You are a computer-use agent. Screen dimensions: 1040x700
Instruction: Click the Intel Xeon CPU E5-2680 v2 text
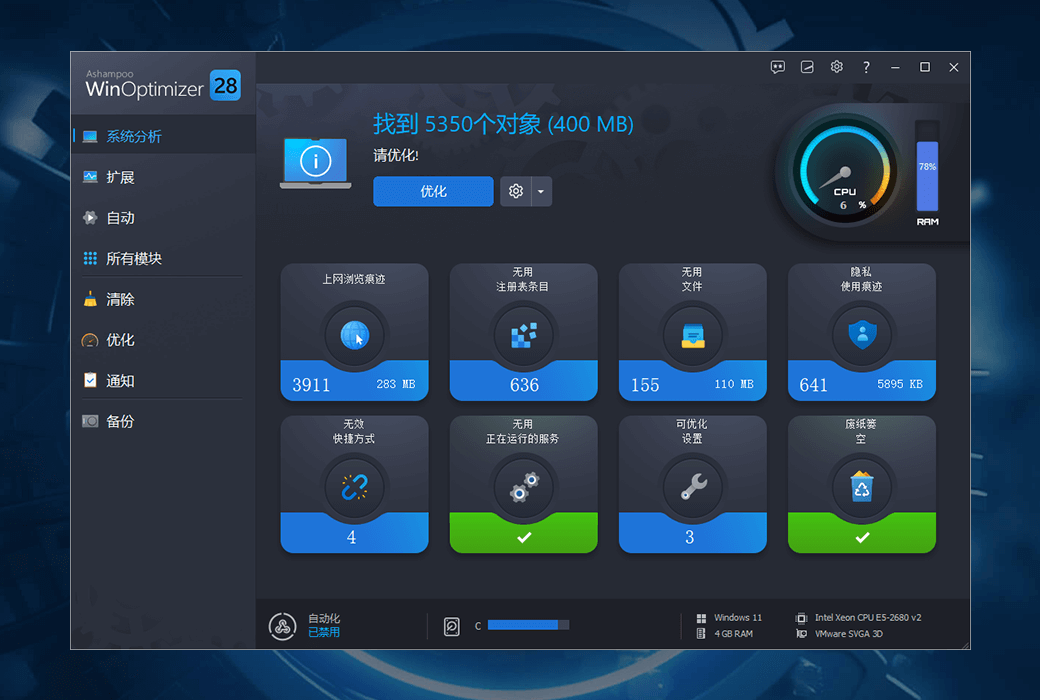click(868, 618)
